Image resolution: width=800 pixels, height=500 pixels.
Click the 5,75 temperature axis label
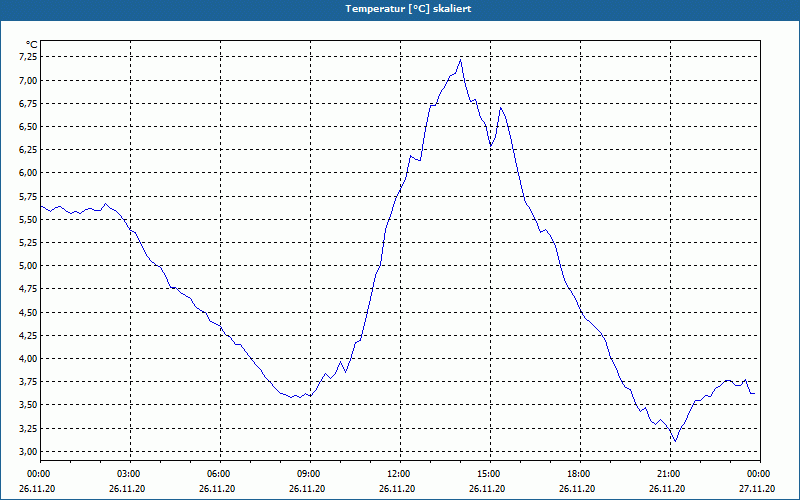pyautogui.click(x=29, y=196)
